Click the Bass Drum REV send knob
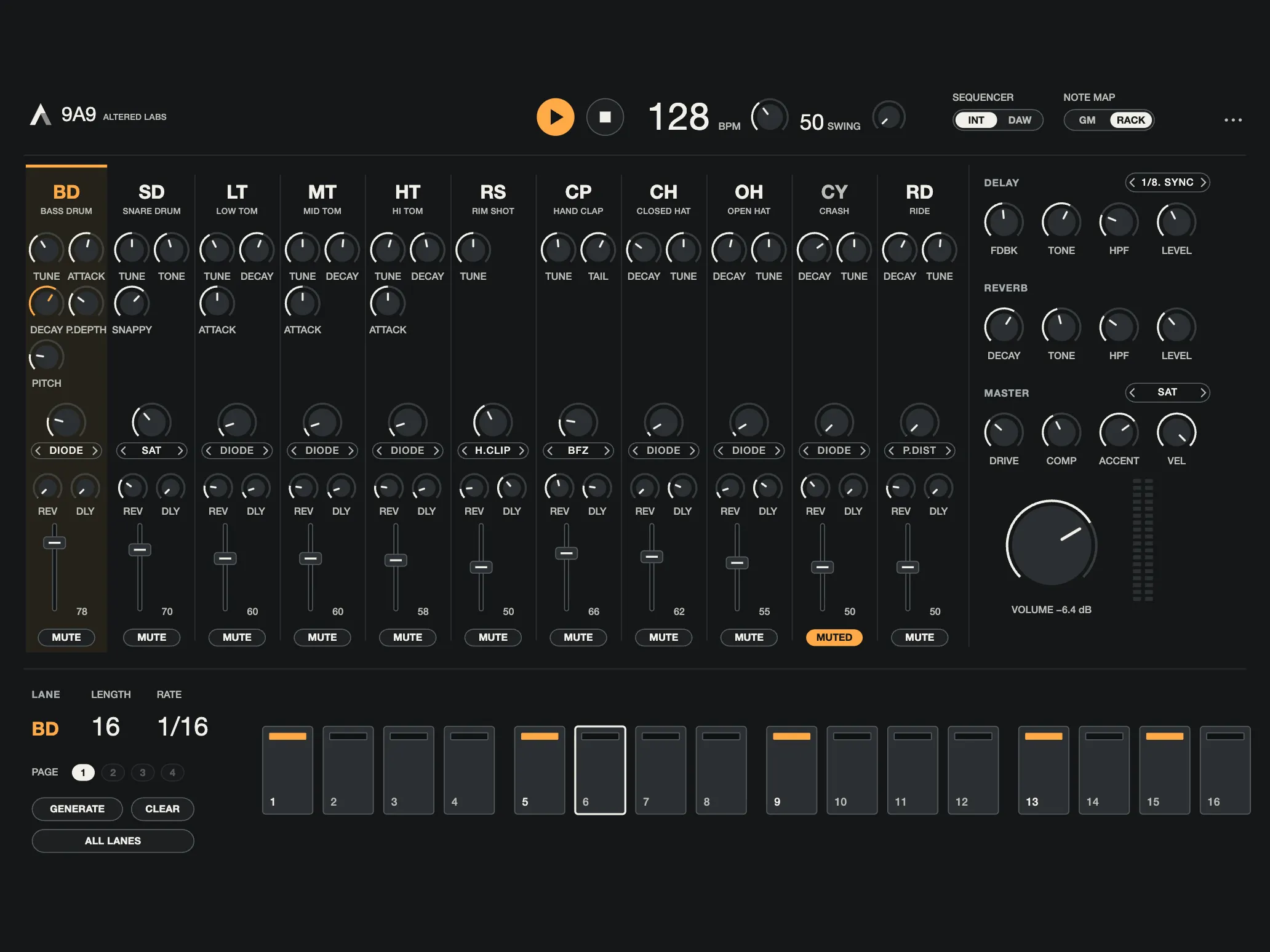The width and height of the screenshot is (1270, 952). point(47,488)
